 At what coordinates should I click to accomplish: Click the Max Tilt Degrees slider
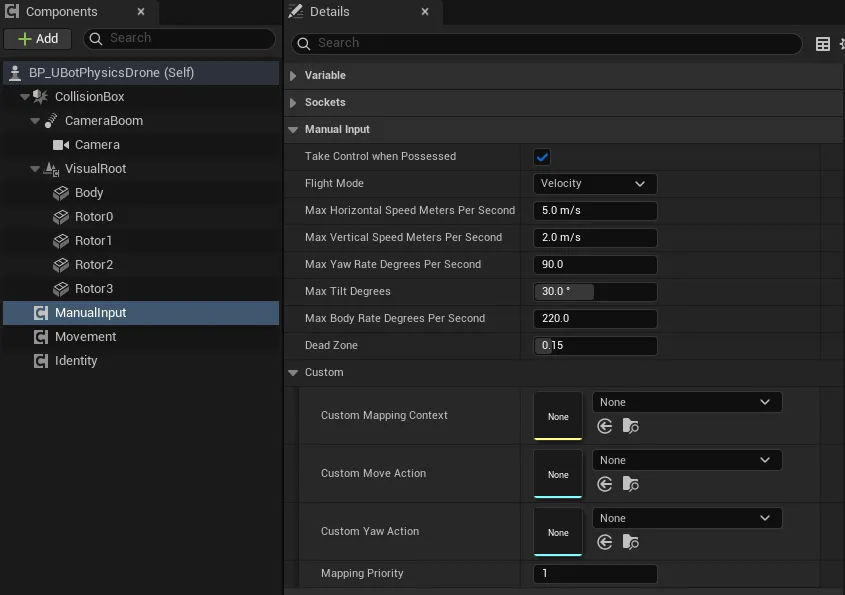pos(595,292)
